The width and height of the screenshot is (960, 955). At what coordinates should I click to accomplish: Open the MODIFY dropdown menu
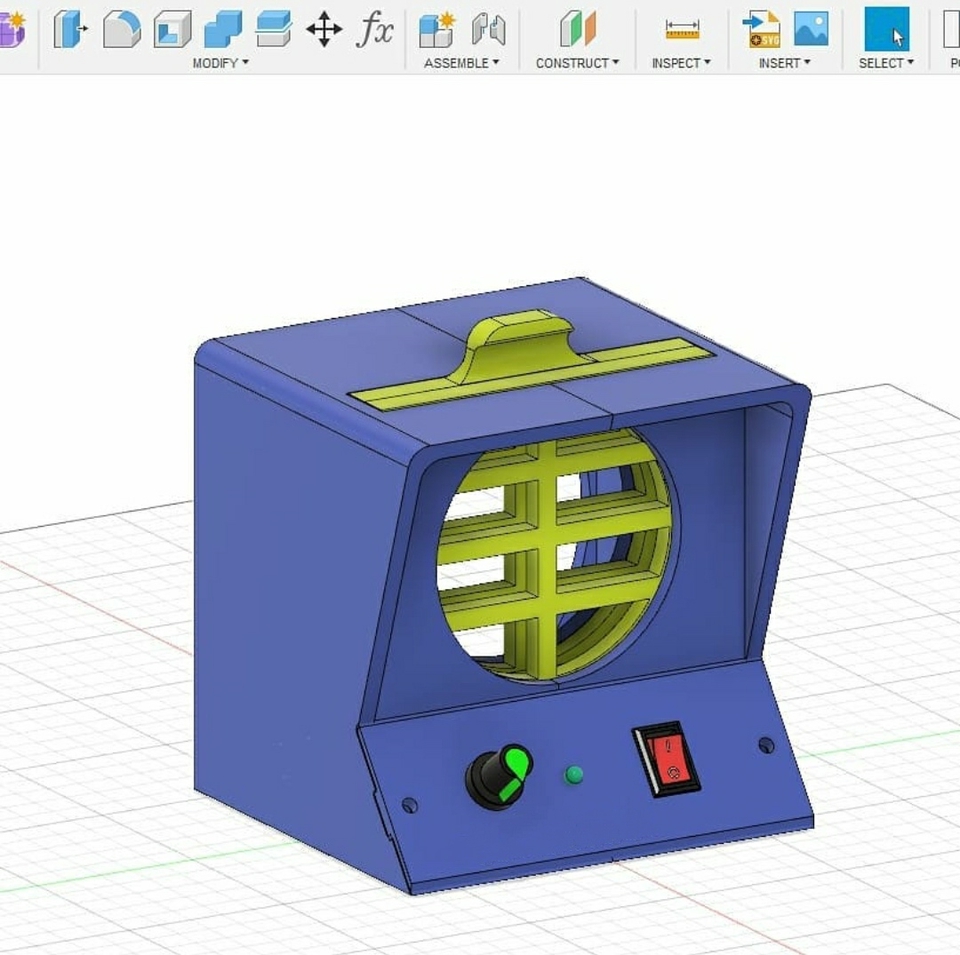[x=220, y=63]
